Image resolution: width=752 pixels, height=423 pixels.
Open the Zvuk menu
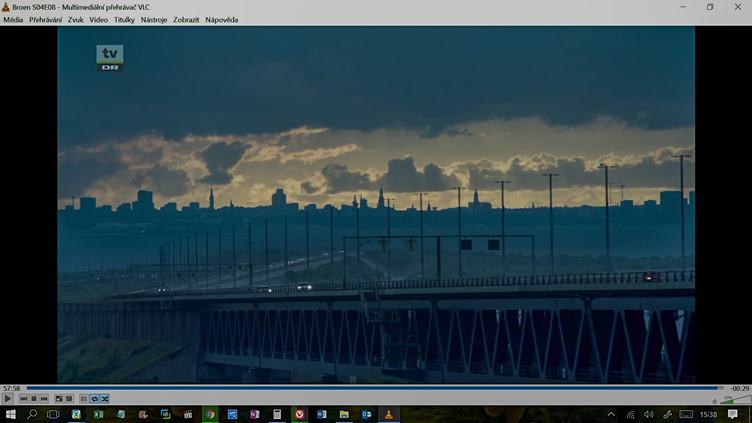tap(75, 20)
